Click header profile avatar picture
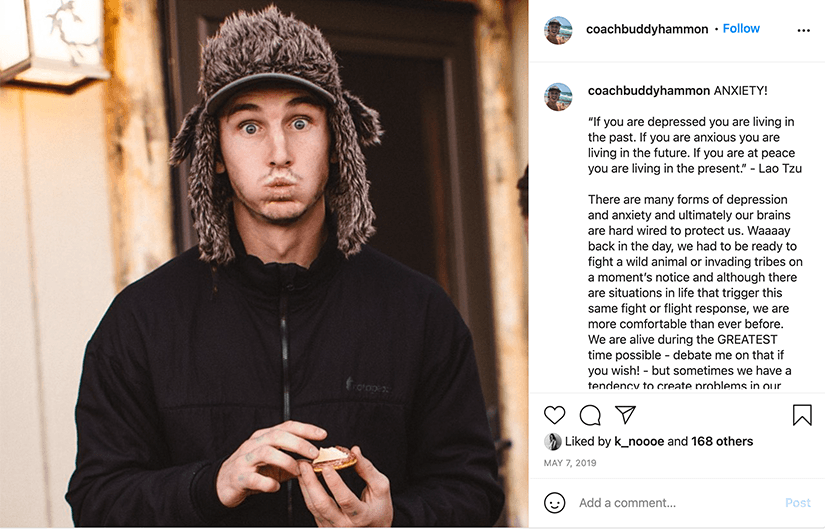The height and width of the screenshot is (529, 825). pos(558,30)
